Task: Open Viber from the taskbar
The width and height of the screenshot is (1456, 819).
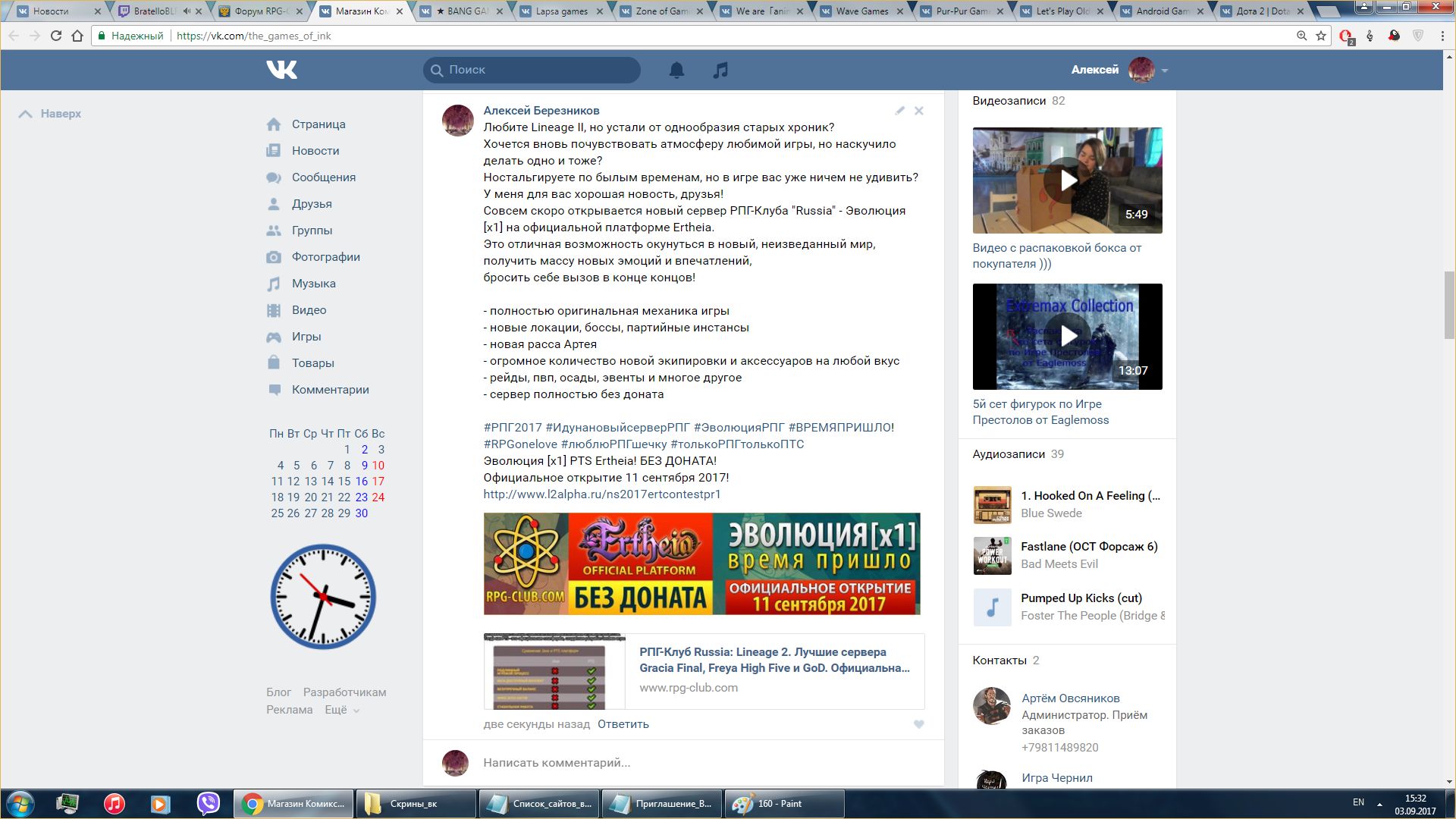Action: tap(208, 804)
